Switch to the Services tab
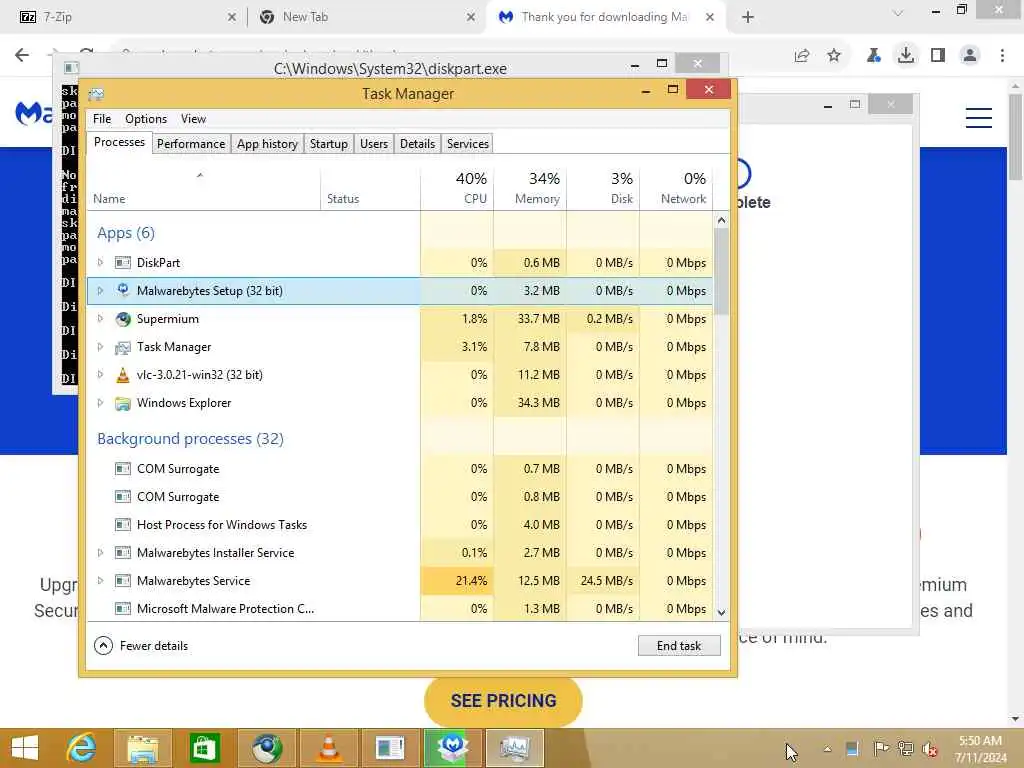 [x=468, y=144]
